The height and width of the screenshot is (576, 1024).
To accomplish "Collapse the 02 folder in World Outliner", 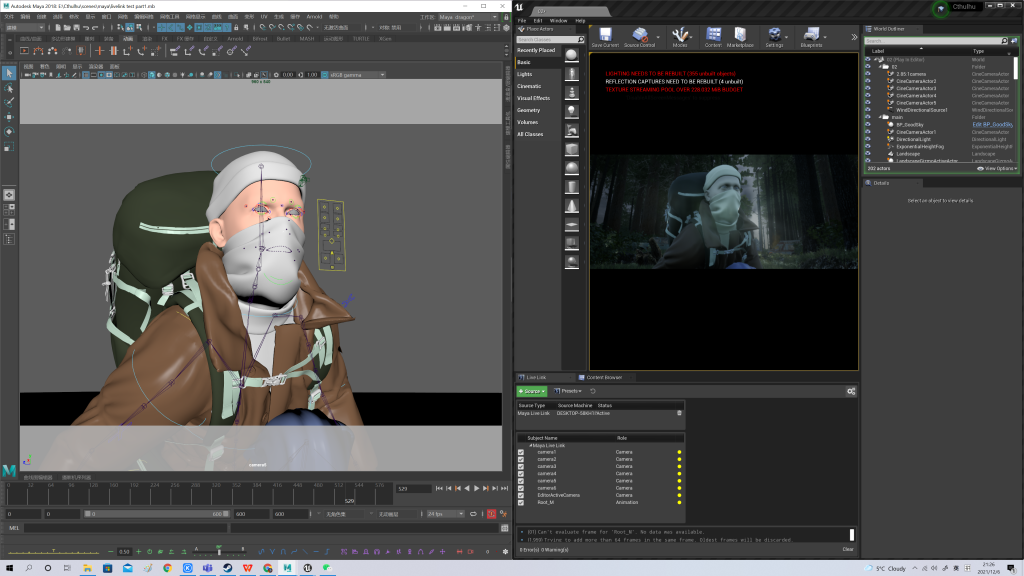I will pyautogui.click(x=882, y=67).
